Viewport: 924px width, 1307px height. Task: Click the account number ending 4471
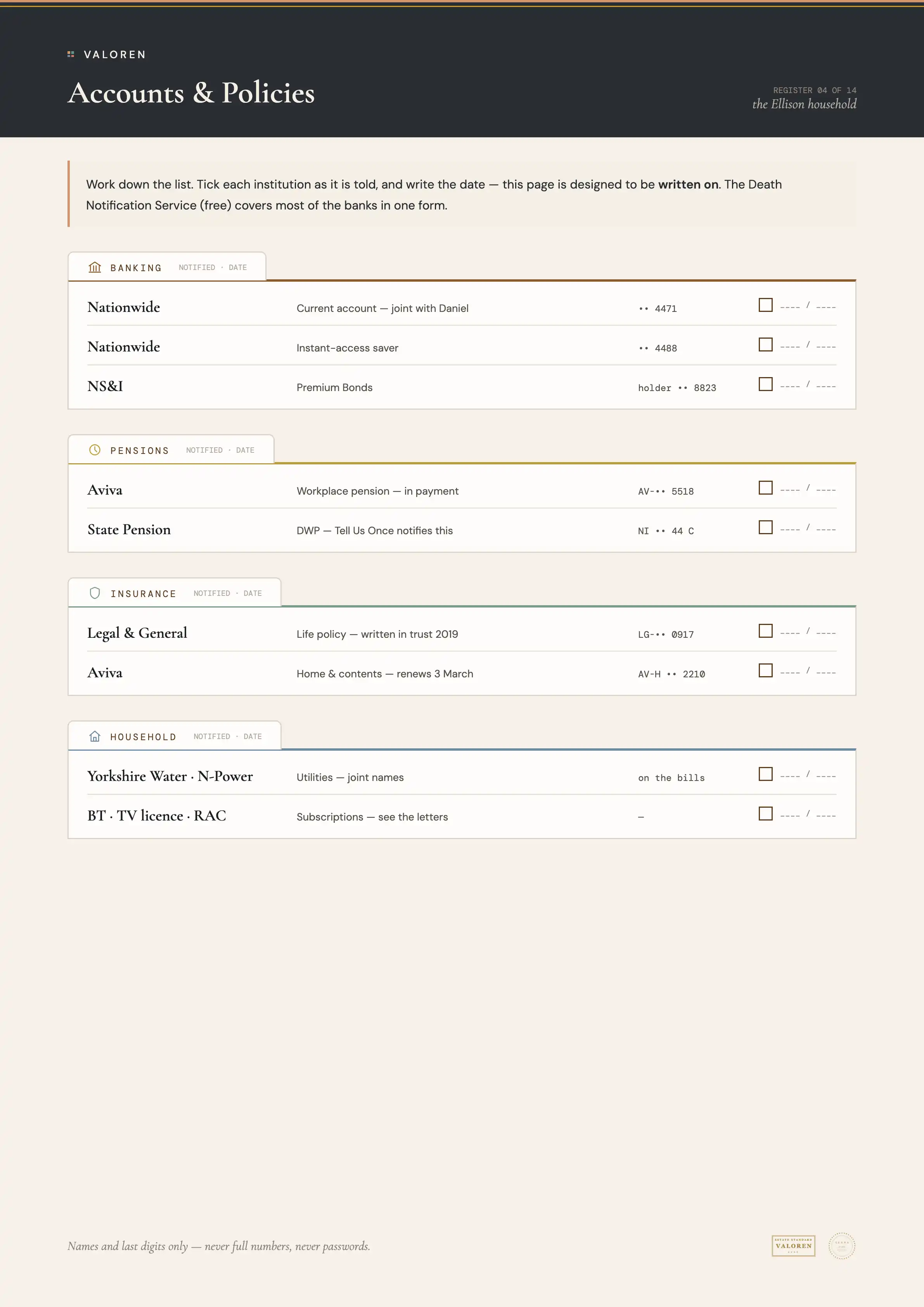point(658,308)
